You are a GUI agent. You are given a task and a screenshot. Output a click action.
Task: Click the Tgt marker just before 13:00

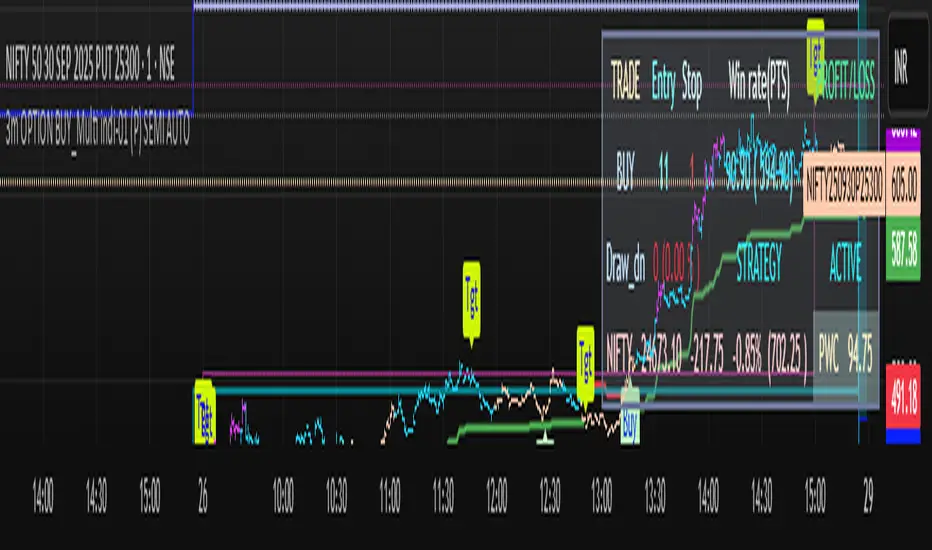pyautogui.click(x=585, y=363)
